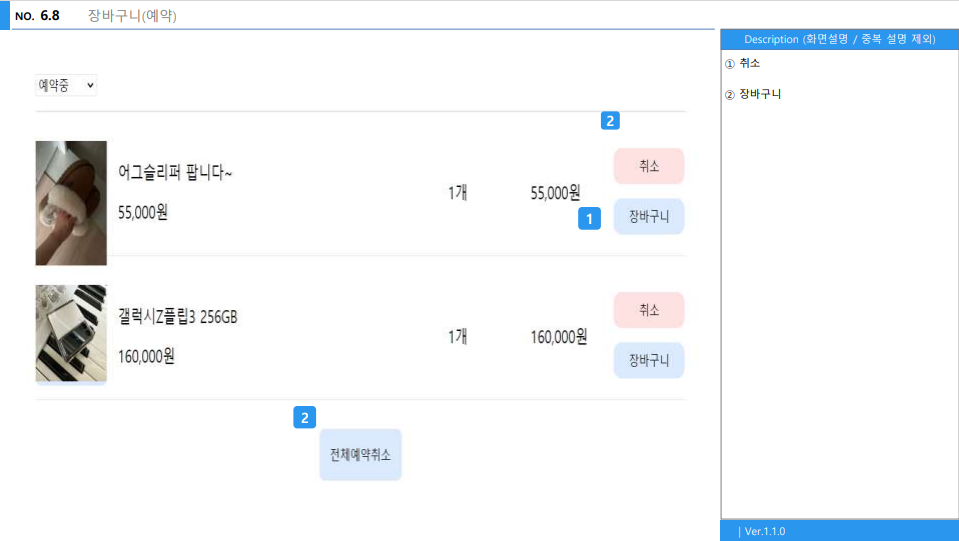Cancel the 갤럭시Z플립3 reservation with 취소
959x541 pixels.
click(x=648, y=310)
